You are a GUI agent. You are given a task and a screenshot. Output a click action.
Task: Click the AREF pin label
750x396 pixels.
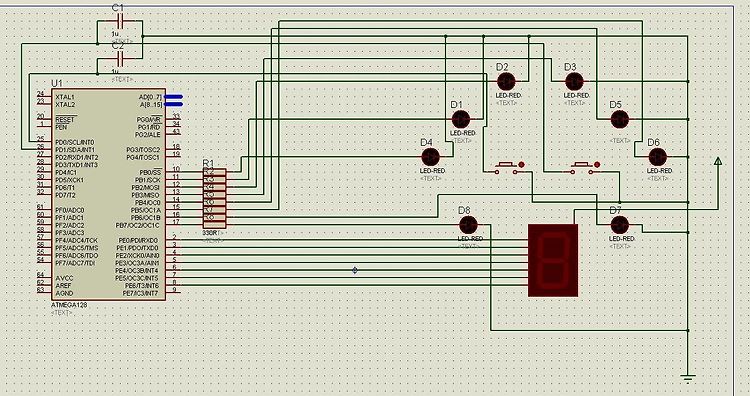pyautogui.click(x=63, y=286)
